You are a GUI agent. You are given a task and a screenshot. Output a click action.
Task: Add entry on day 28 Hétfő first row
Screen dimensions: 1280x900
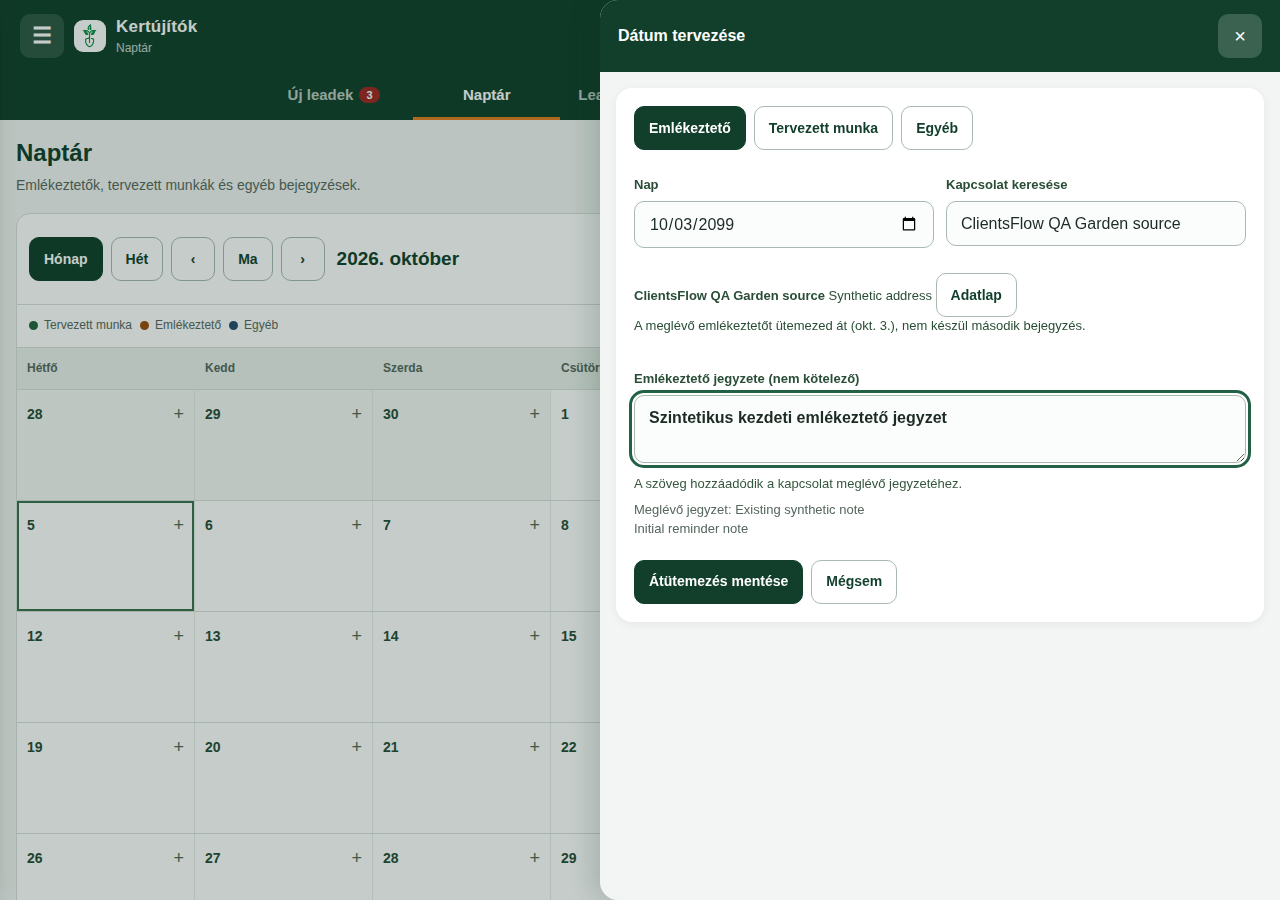tap(179, 413)
